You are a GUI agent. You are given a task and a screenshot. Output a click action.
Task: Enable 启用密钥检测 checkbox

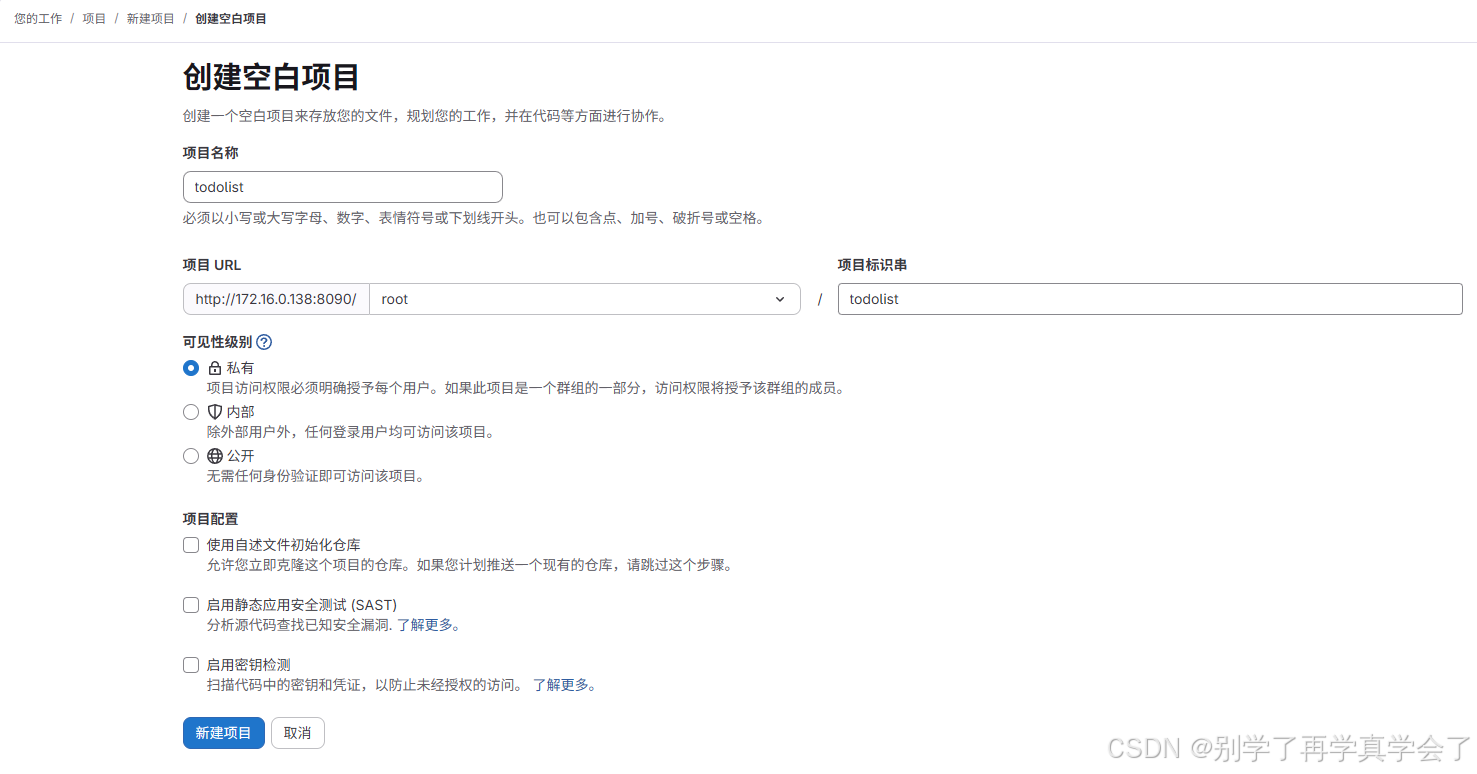pos(190,664)
